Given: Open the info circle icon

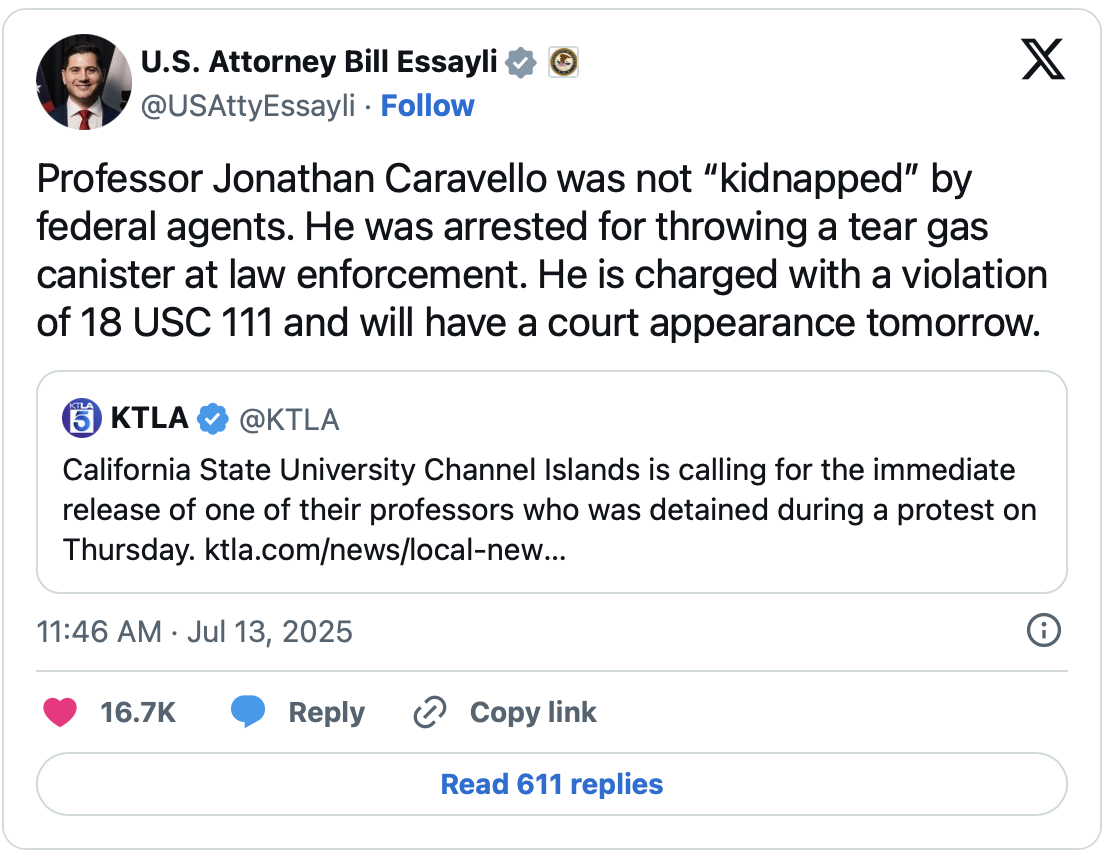Looking at the screenshot, I should click(1044, 630).
